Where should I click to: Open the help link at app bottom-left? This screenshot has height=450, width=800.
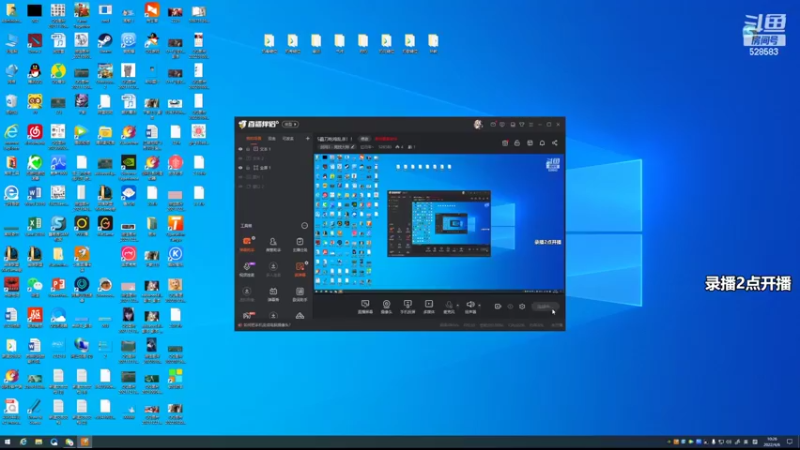[x=265, y=325]
